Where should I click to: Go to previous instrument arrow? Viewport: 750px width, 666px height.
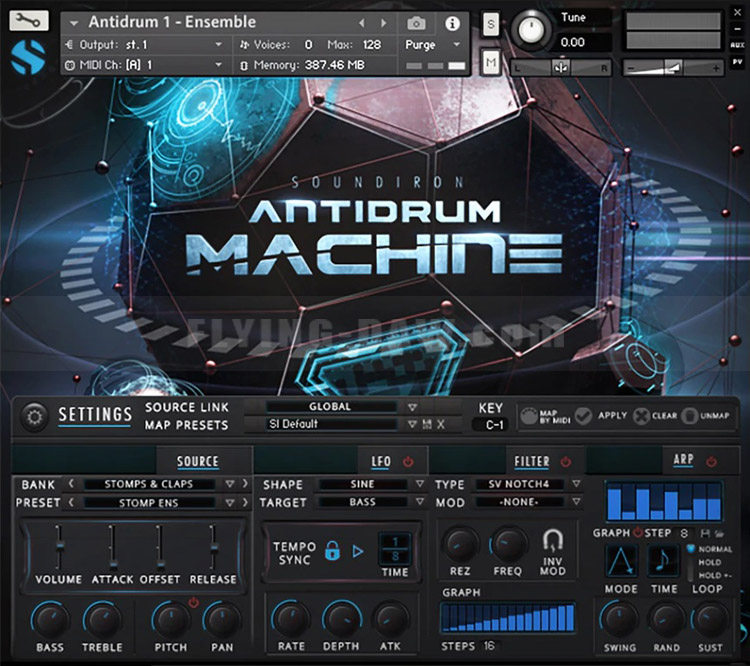coord(362,23)
